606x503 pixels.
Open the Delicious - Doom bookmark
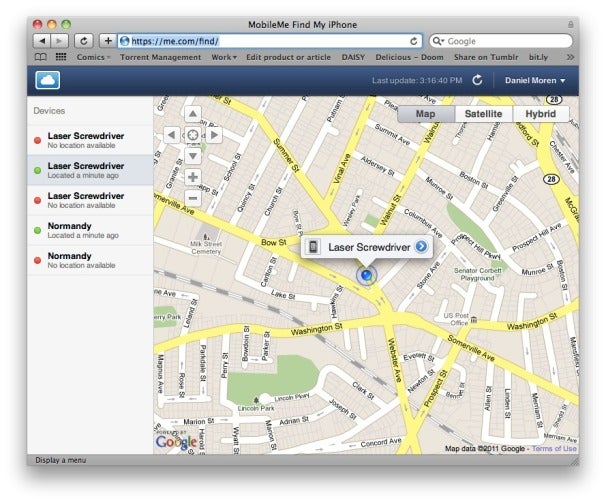click(409, 57)
